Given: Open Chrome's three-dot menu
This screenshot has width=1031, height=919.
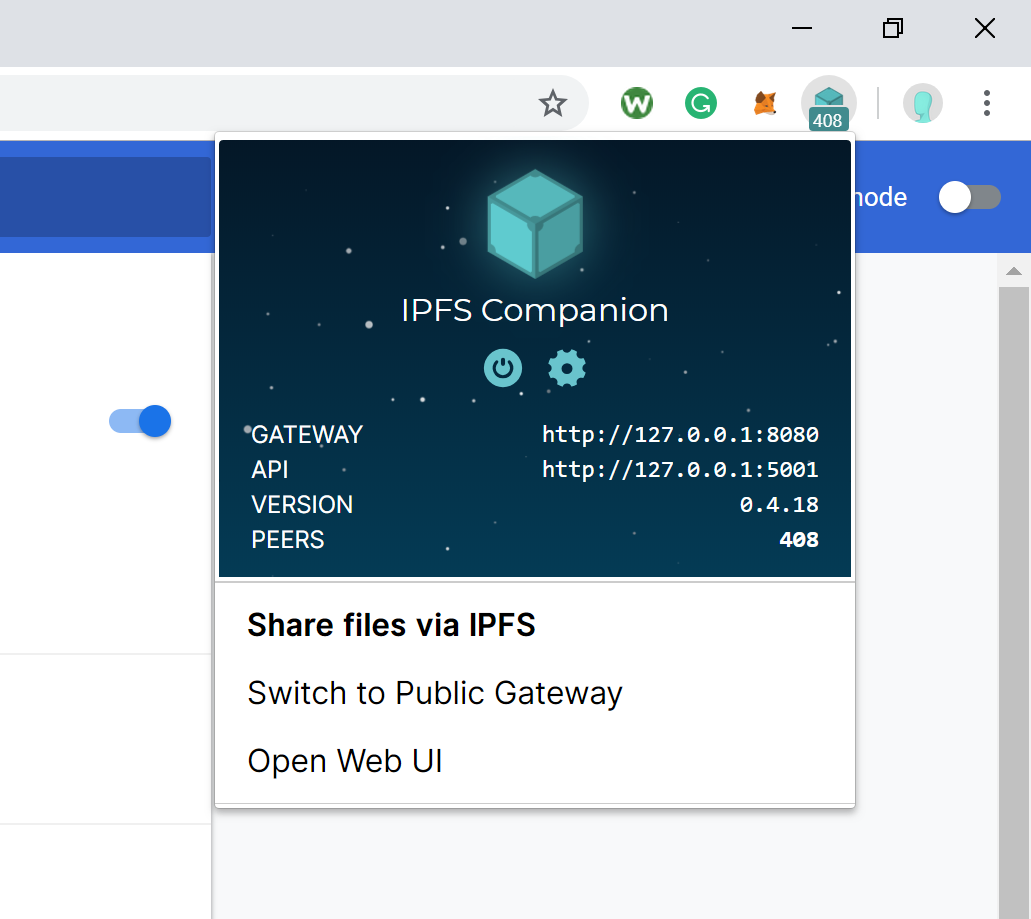Looking at the screenshot, I should 987,103.
